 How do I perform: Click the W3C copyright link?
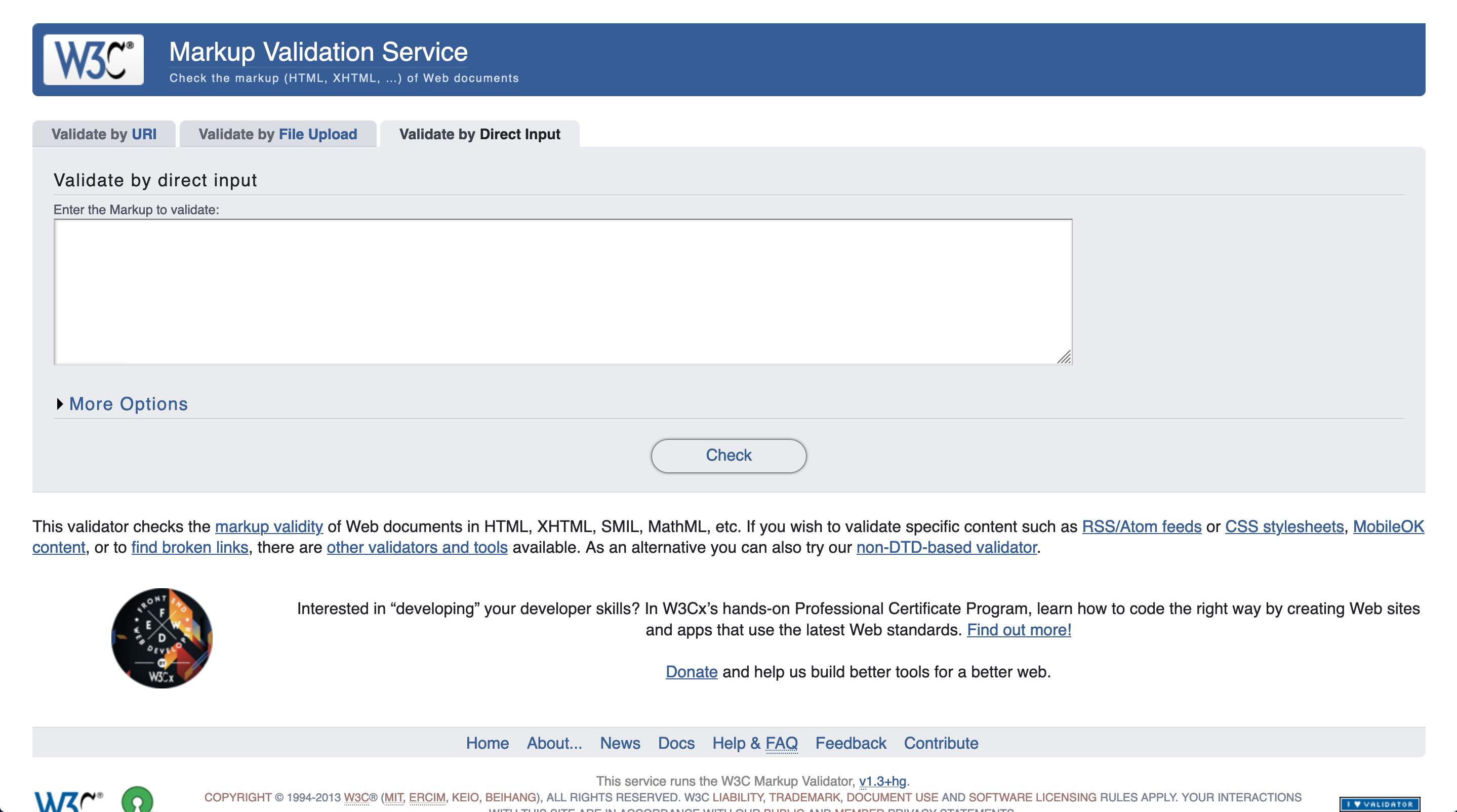(356, 797)
